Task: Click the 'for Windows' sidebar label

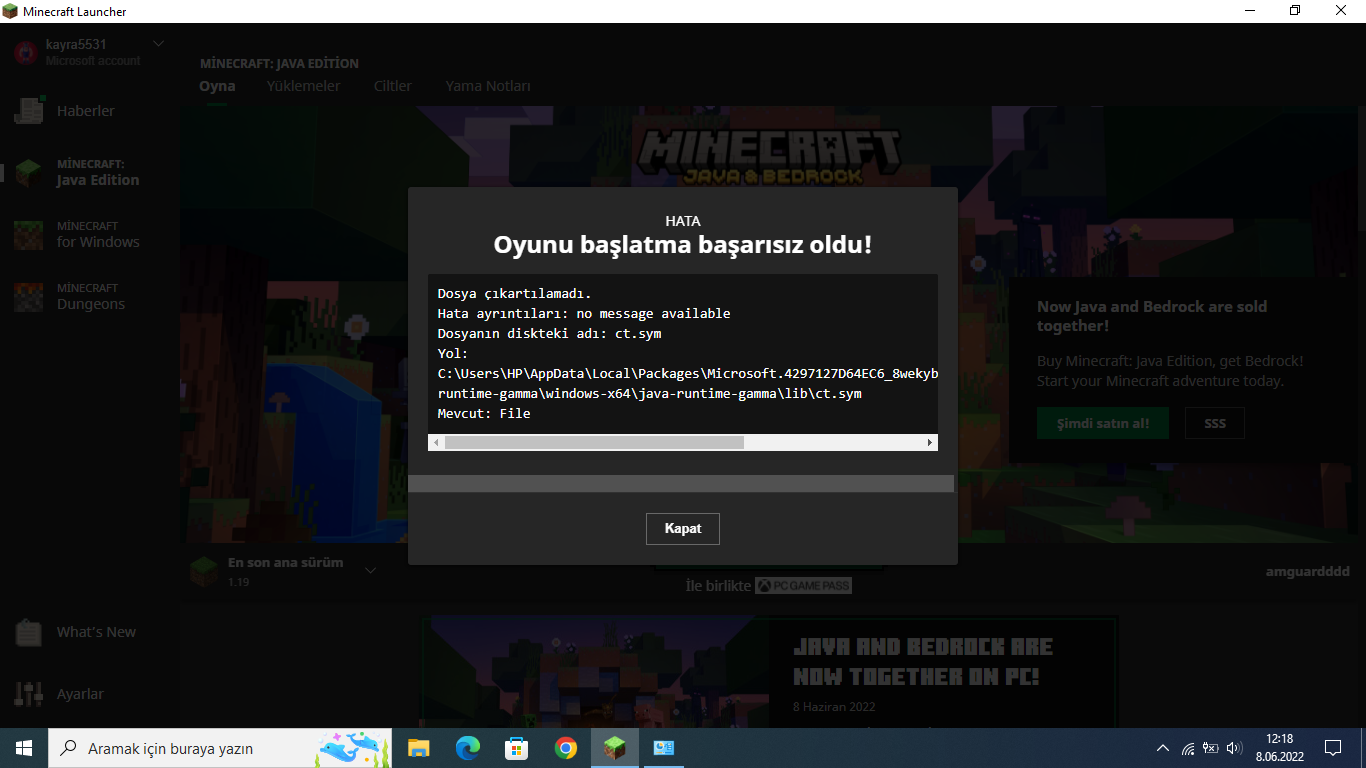Action: pos(98,242)
